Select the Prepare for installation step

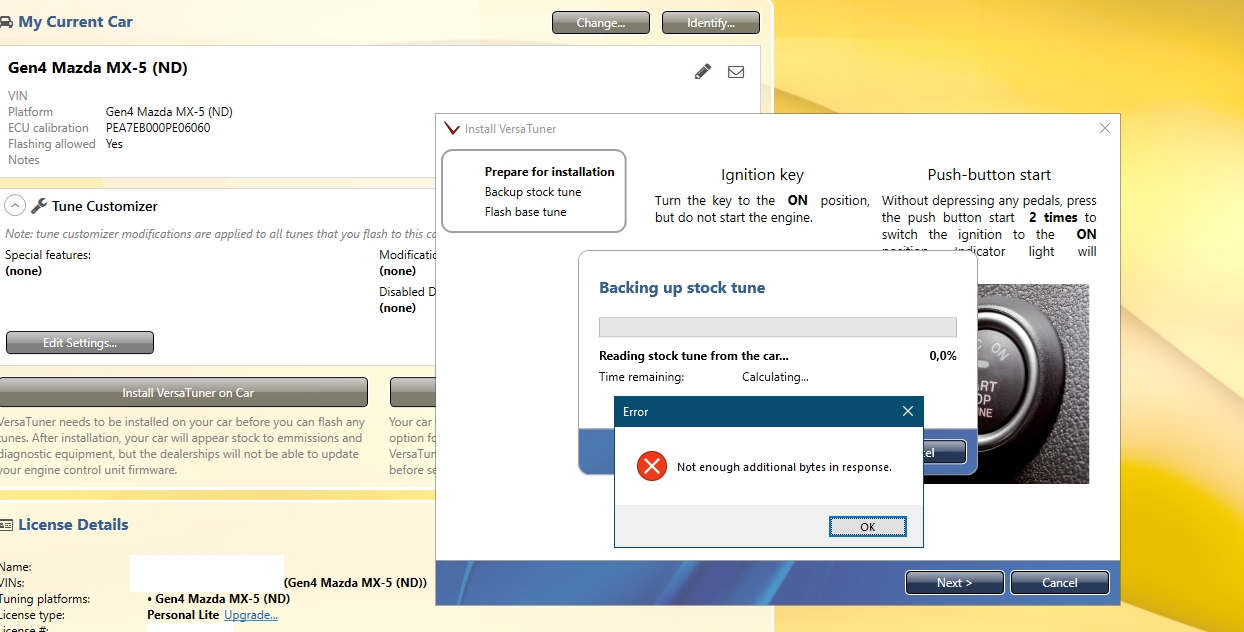(x=549, y=172)
